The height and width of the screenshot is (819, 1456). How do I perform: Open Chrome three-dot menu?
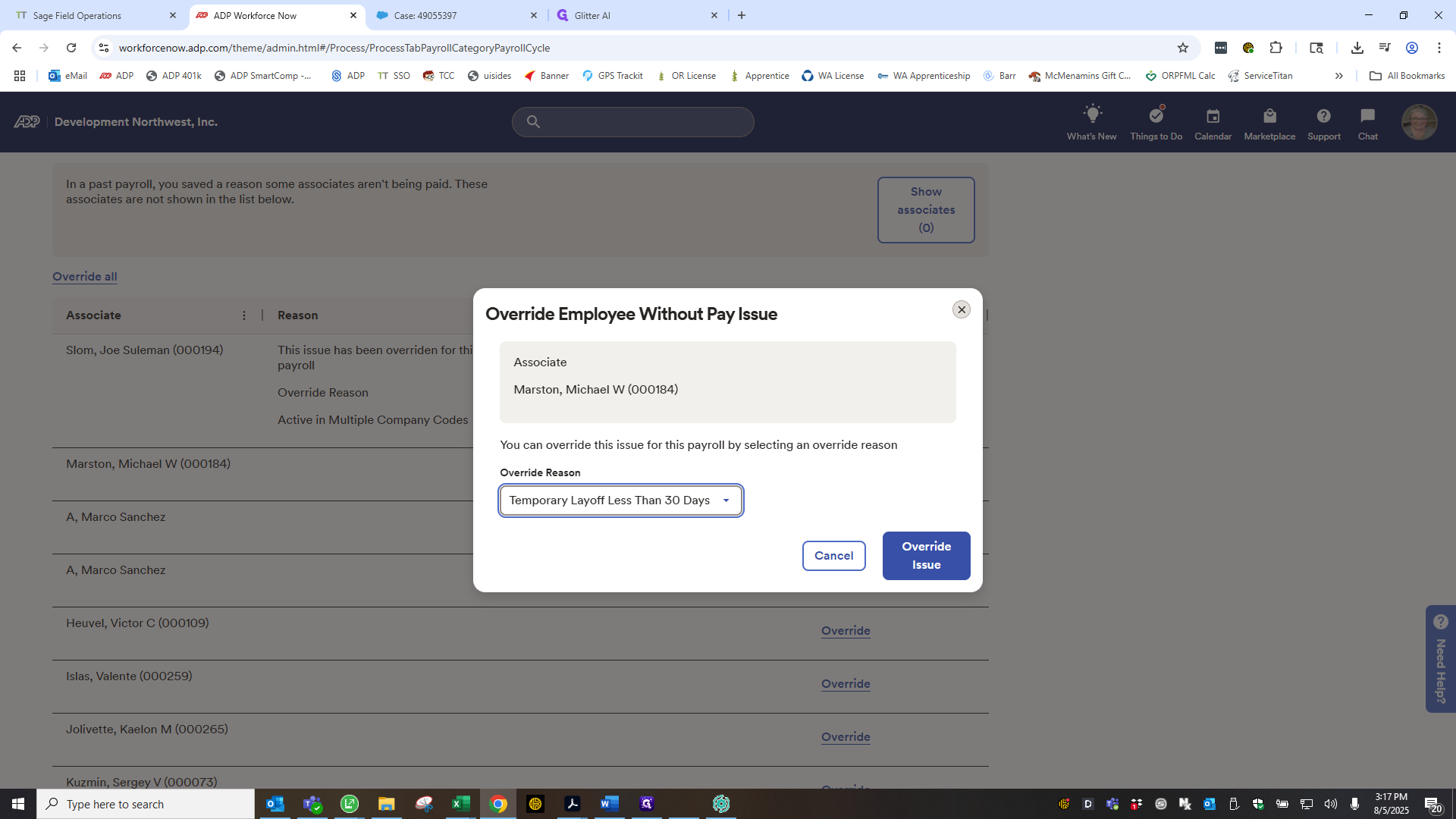coord(1439,48)
